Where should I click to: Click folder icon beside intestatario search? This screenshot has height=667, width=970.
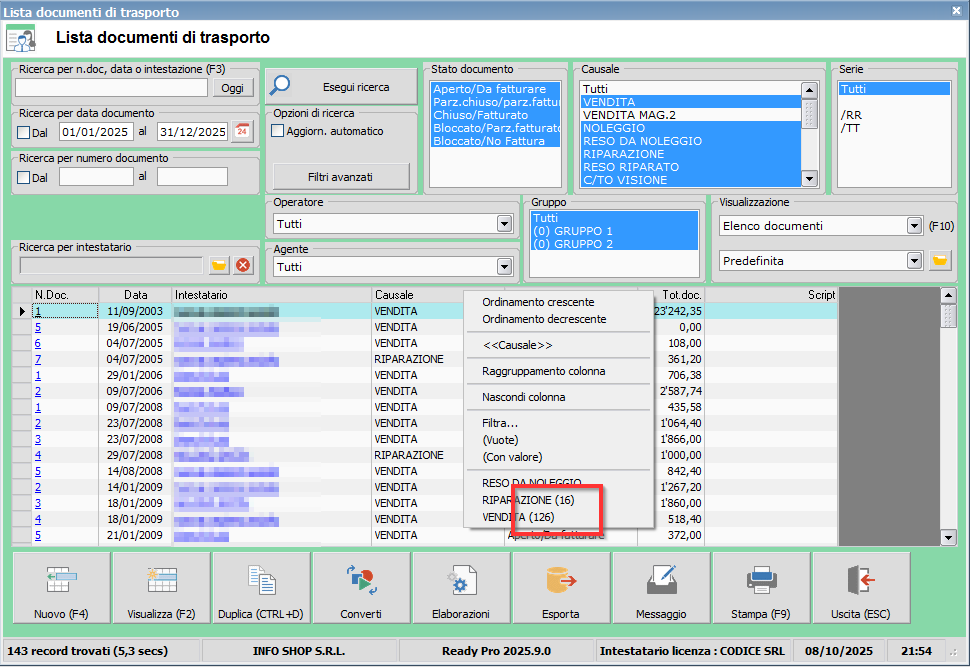tap(219, 265)
